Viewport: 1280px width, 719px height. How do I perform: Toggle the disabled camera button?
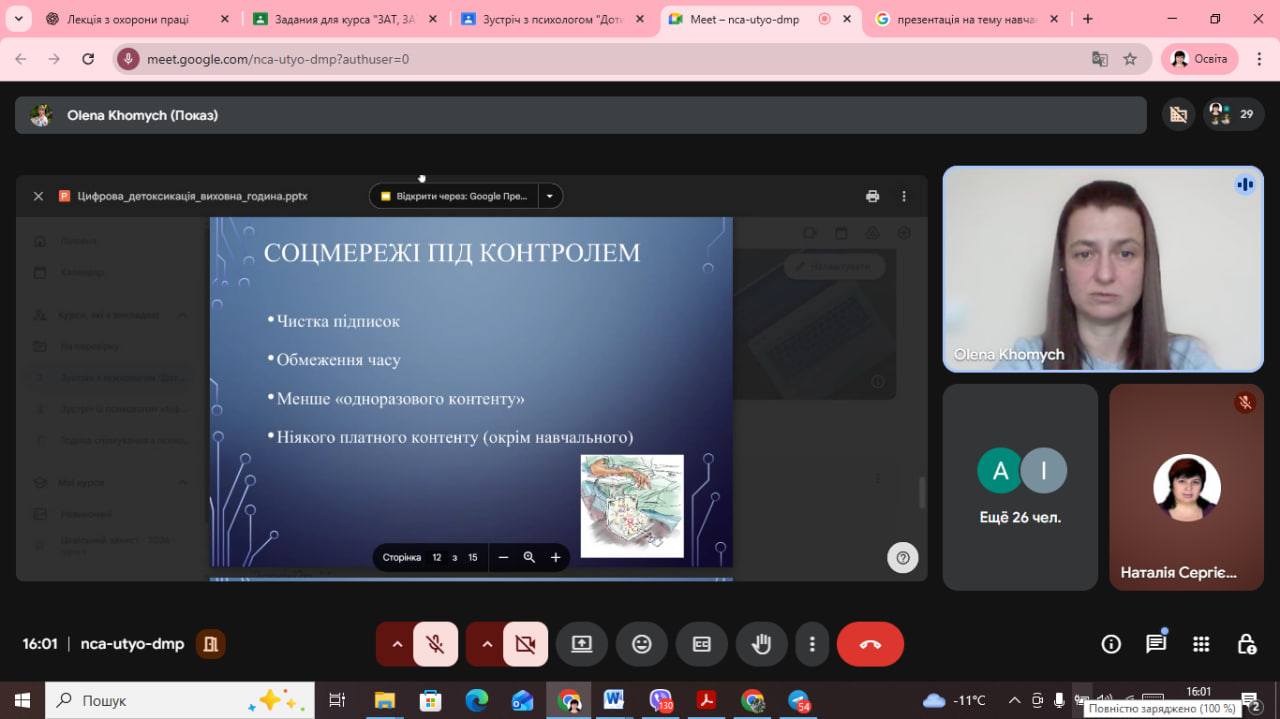pyautogui.click(x=525, y=644)
